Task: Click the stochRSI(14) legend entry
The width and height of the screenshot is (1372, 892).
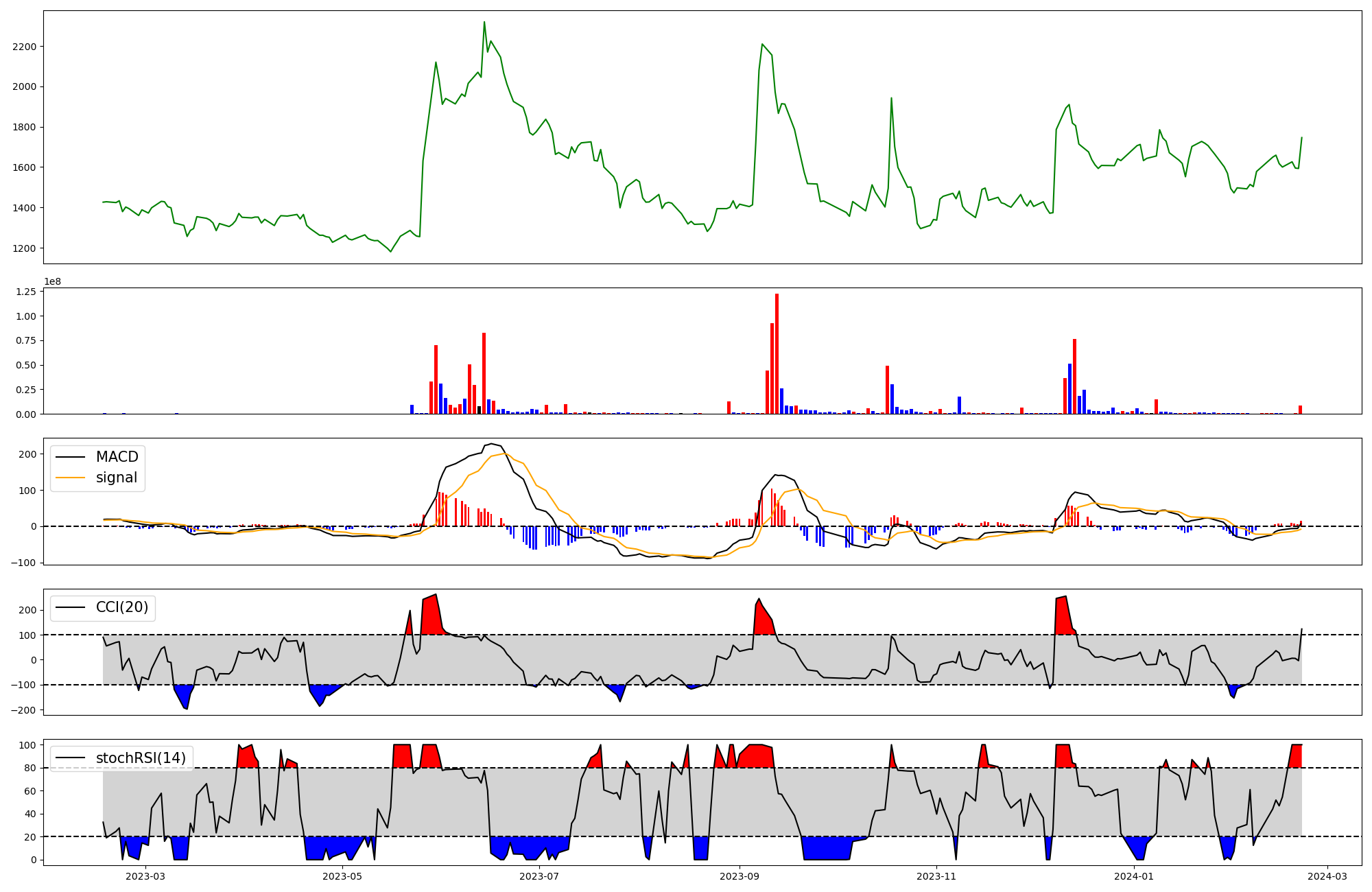Action: (x=141, y=758)
